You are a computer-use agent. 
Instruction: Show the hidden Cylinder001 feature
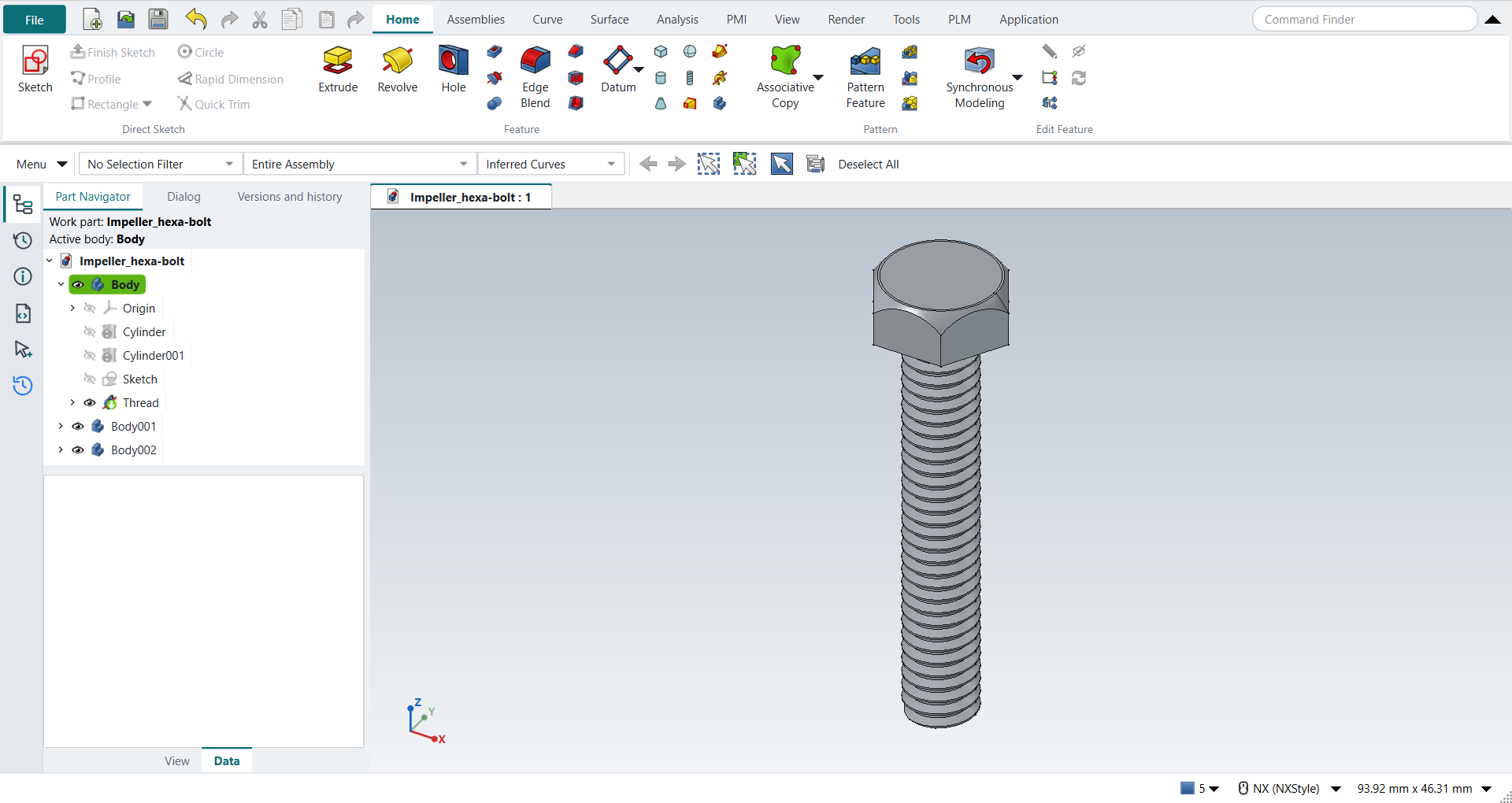pyautogui.click(x=90, y=356)
